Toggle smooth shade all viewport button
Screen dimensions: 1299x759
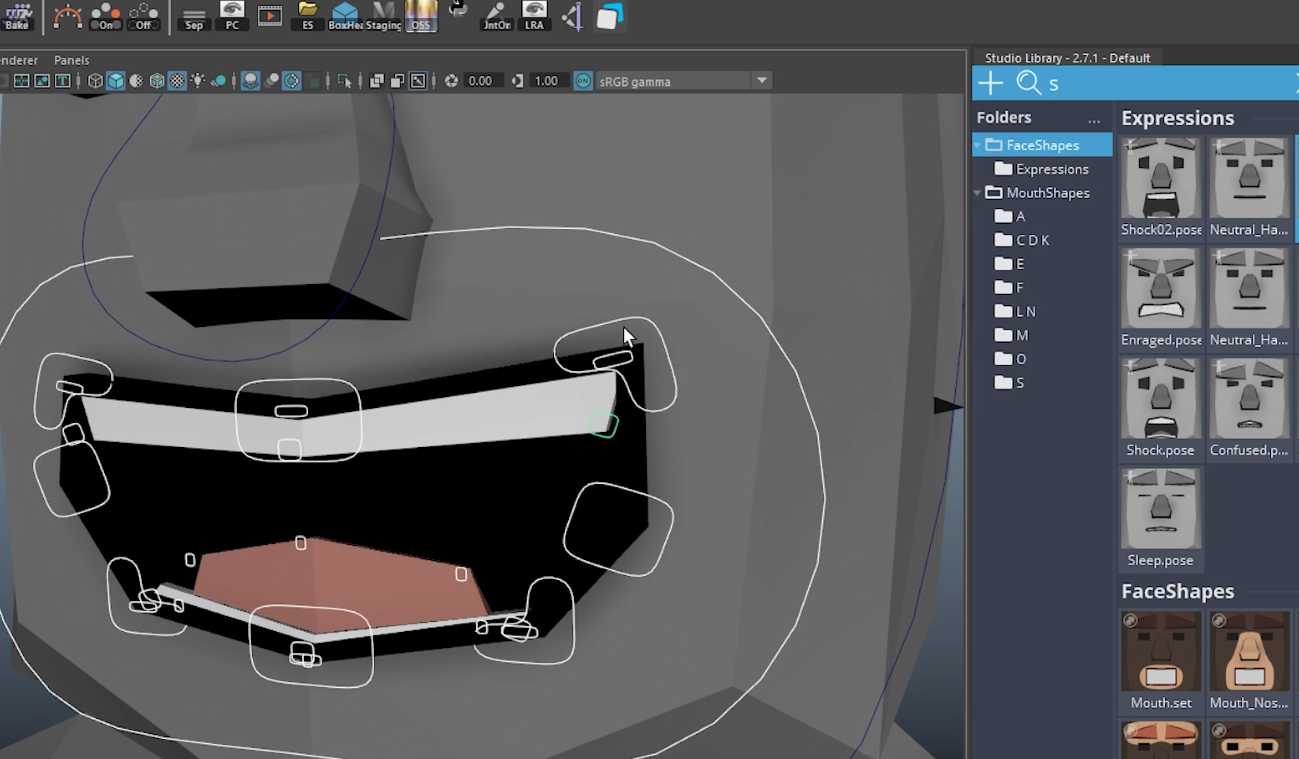[x=116, y=81]
